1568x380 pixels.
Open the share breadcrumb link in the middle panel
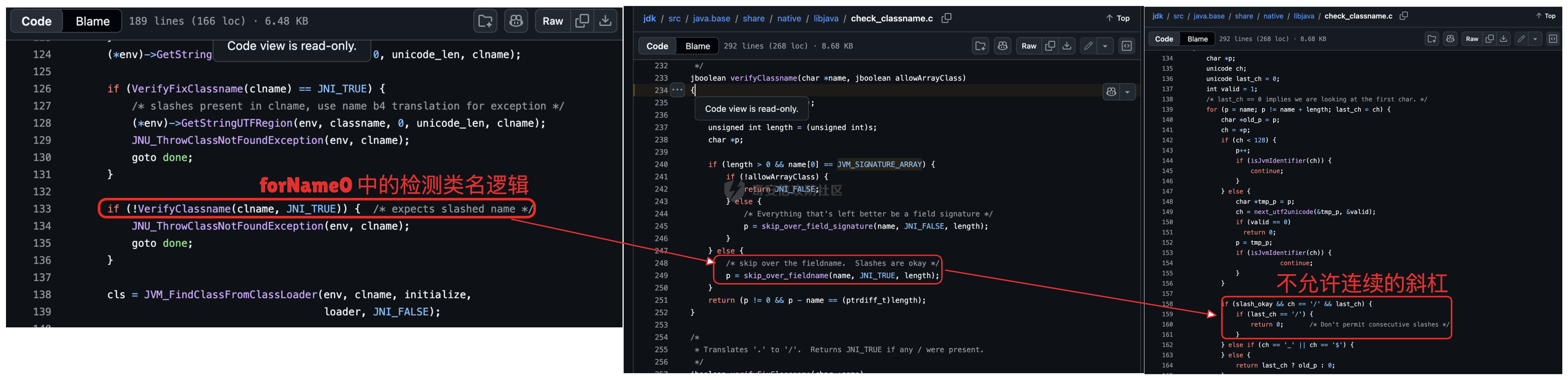(754, 18)
